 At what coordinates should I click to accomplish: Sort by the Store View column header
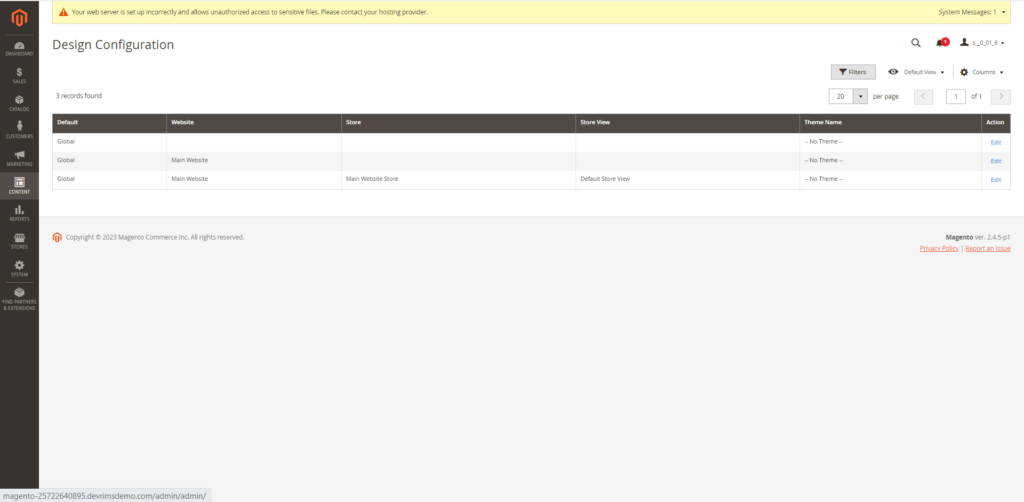click(x=688, y=123)
